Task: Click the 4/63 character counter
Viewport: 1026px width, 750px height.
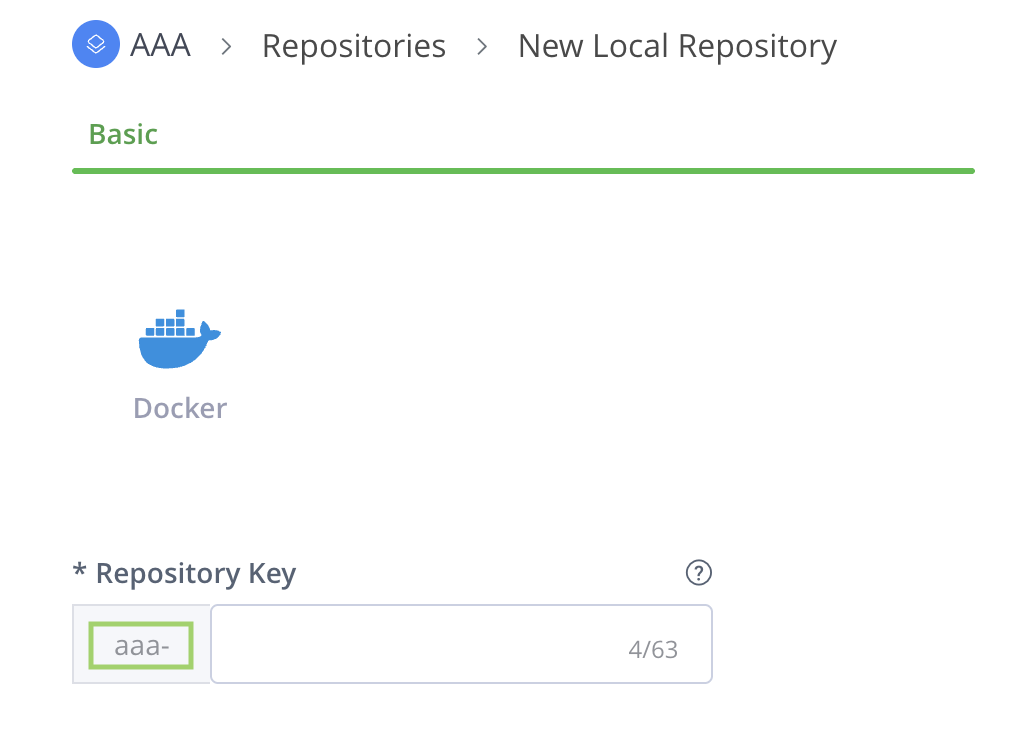Action: pos(653,650)
